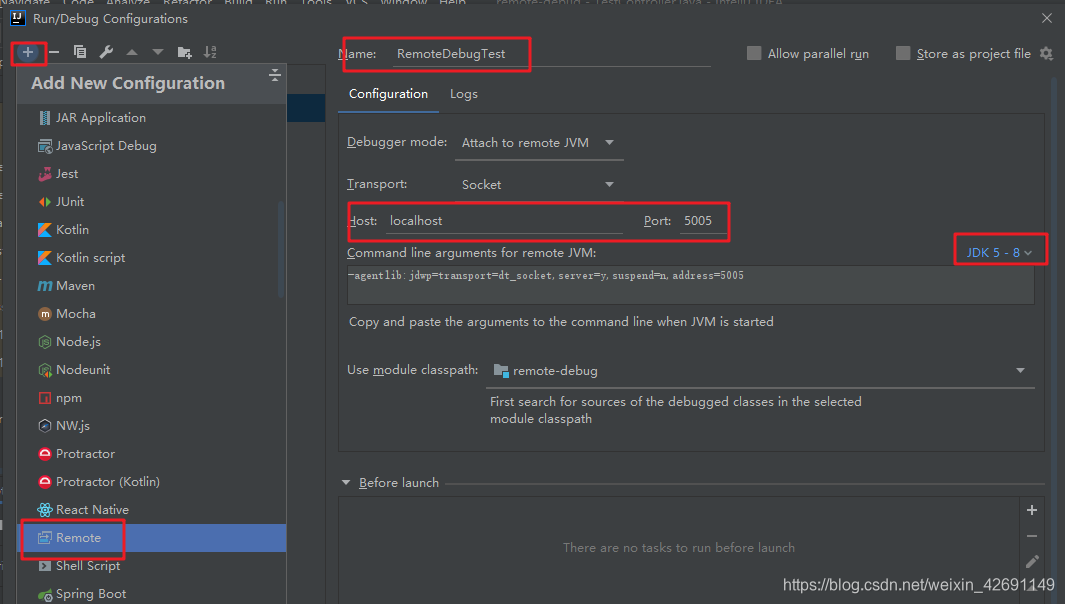Click the Remove Configuration minus icon
The image size is (1065, 604).
[54, 52]
